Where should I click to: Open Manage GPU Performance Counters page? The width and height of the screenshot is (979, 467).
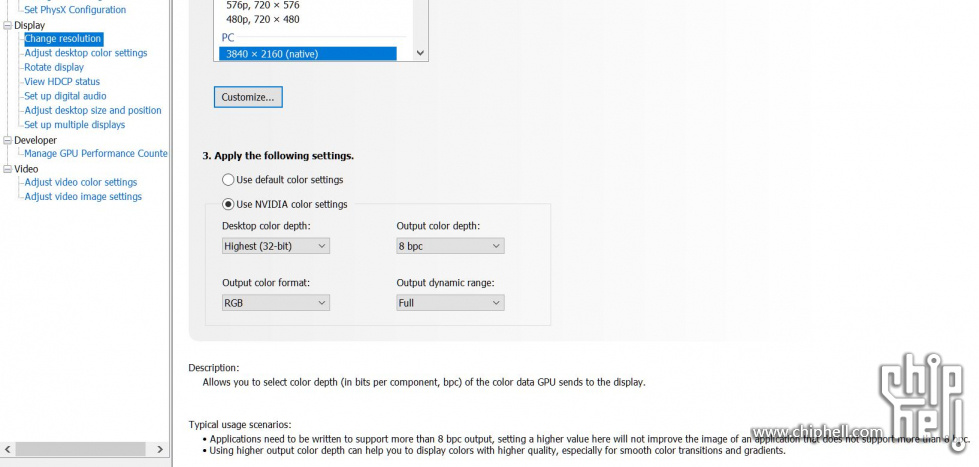(96, 154)
